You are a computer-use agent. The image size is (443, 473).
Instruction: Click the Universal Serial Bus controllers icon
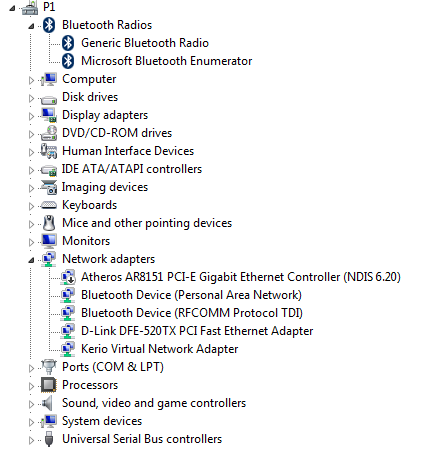(49, 439)
